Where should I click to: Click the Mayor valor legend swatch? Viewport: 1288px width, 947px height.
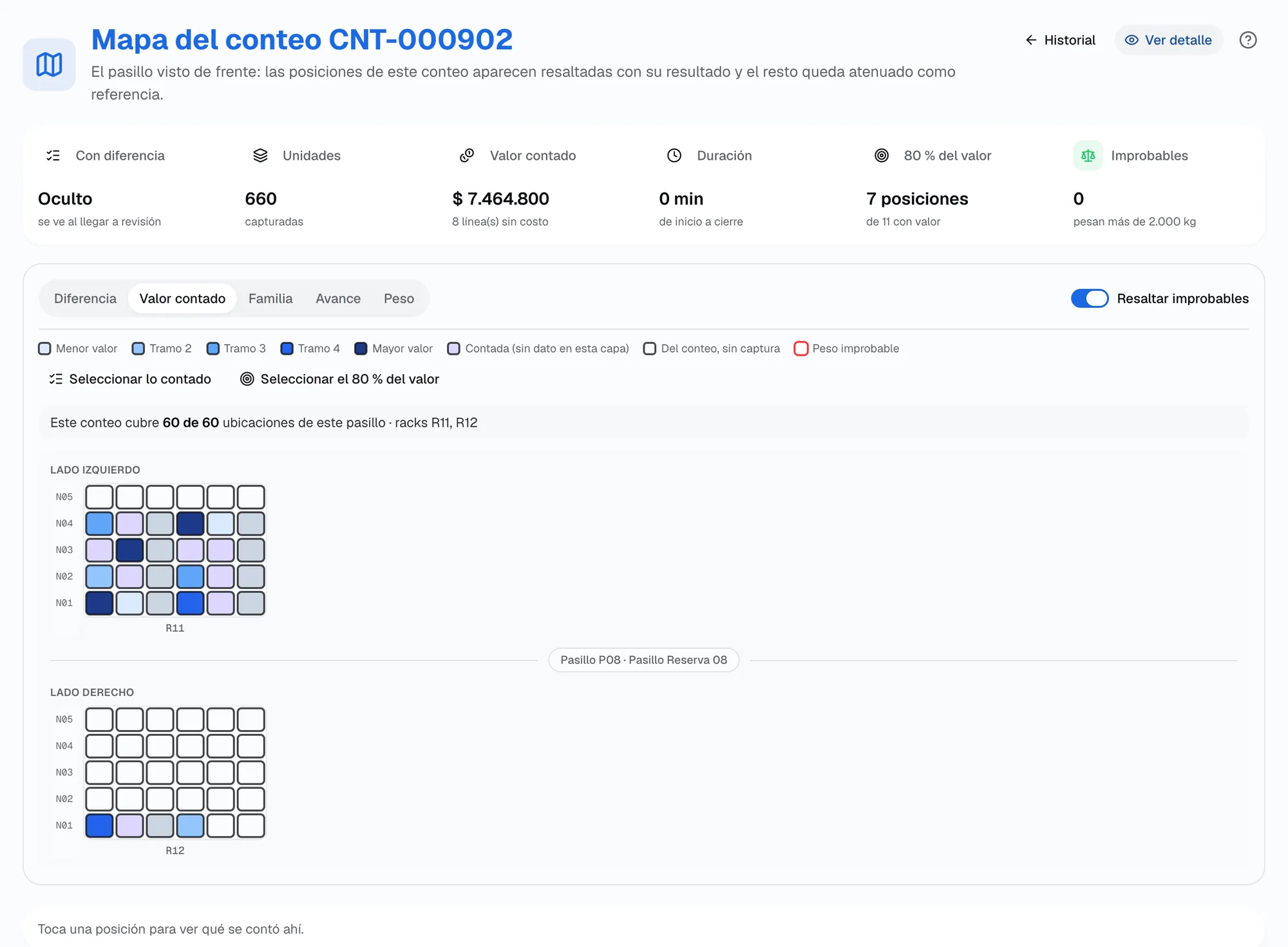coord(361,348)
